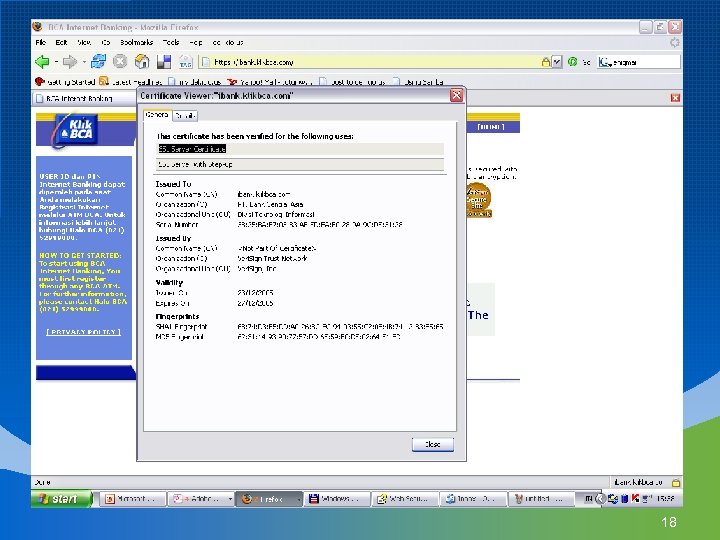
Task: Select the General tab in Certificate Viewer
Action: pyautogui.click(x=157, y=115)
